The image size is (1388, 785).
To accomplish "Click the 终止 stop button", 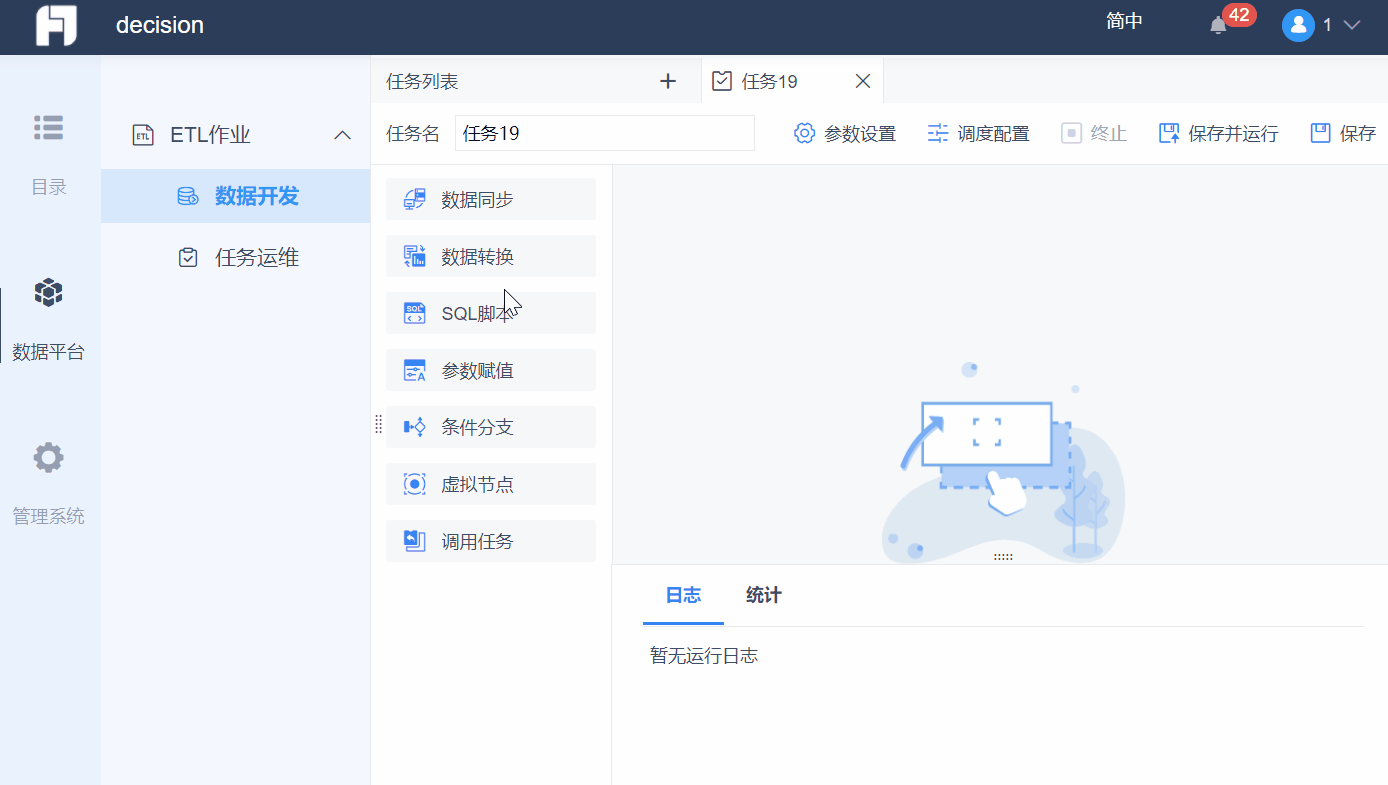I will [1094, 133].
